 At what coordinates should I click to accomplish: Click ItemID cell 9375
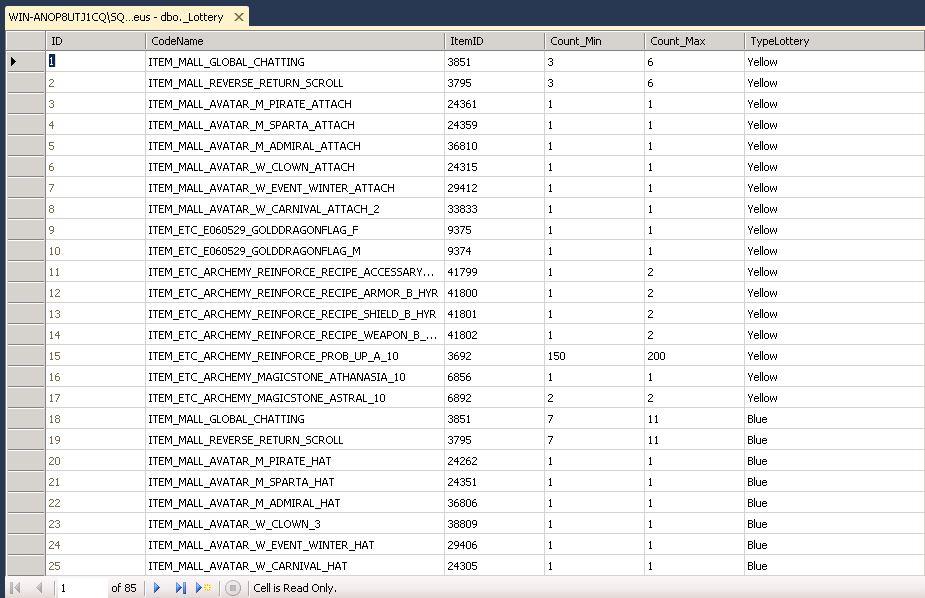tap(494, 229)
